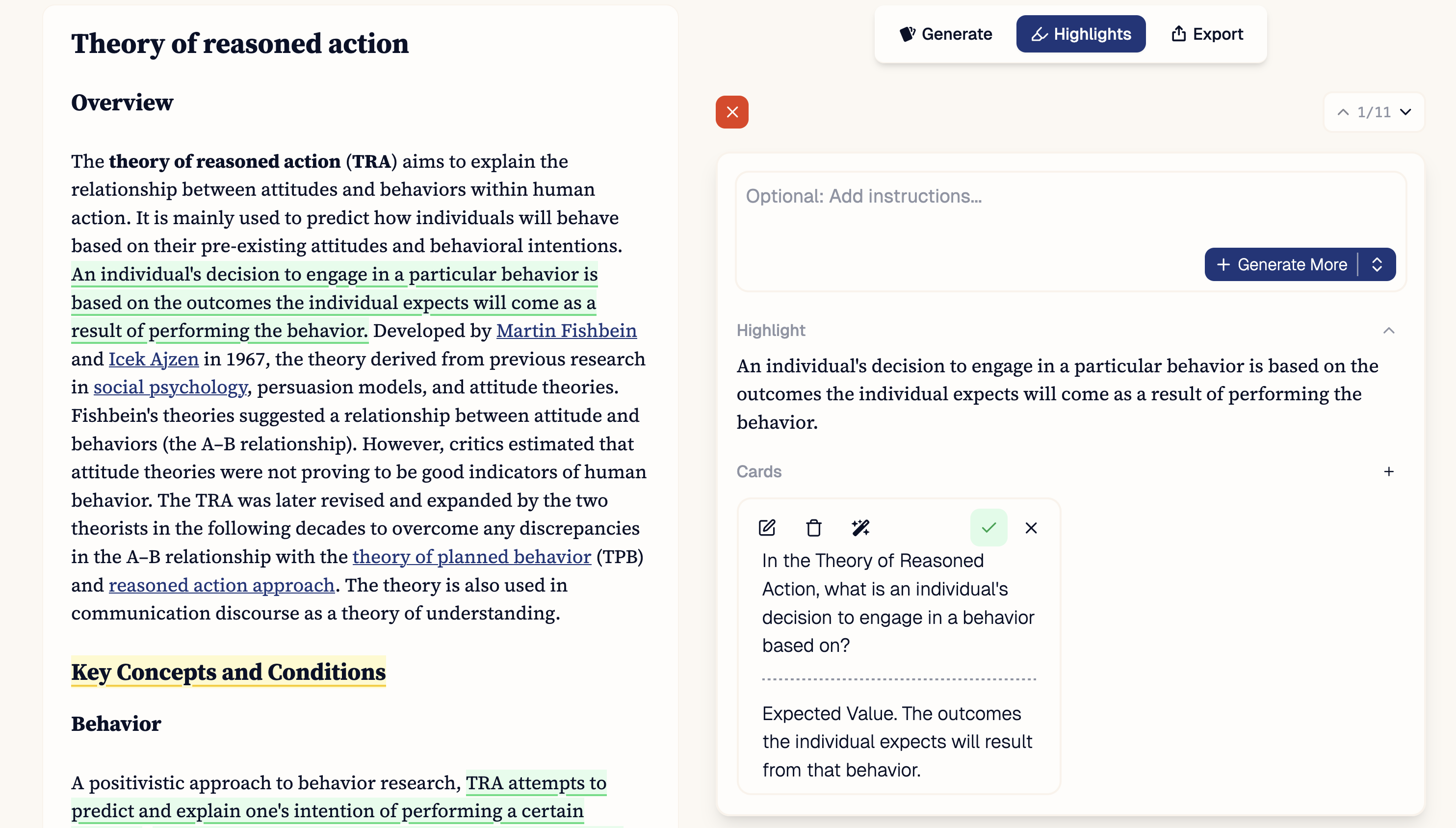Click the magic wand icon on the card
The height and width of the screenshot is (828, 1456).
click(860, 528)
